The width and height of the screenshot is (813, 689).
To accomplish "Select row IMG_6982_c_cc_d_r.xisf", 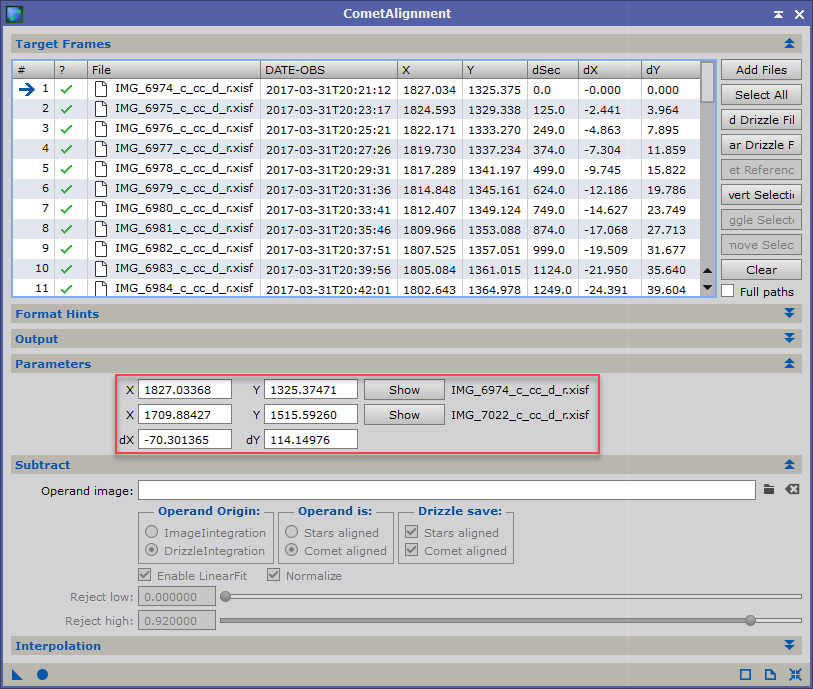I will (x=356, y=249).
